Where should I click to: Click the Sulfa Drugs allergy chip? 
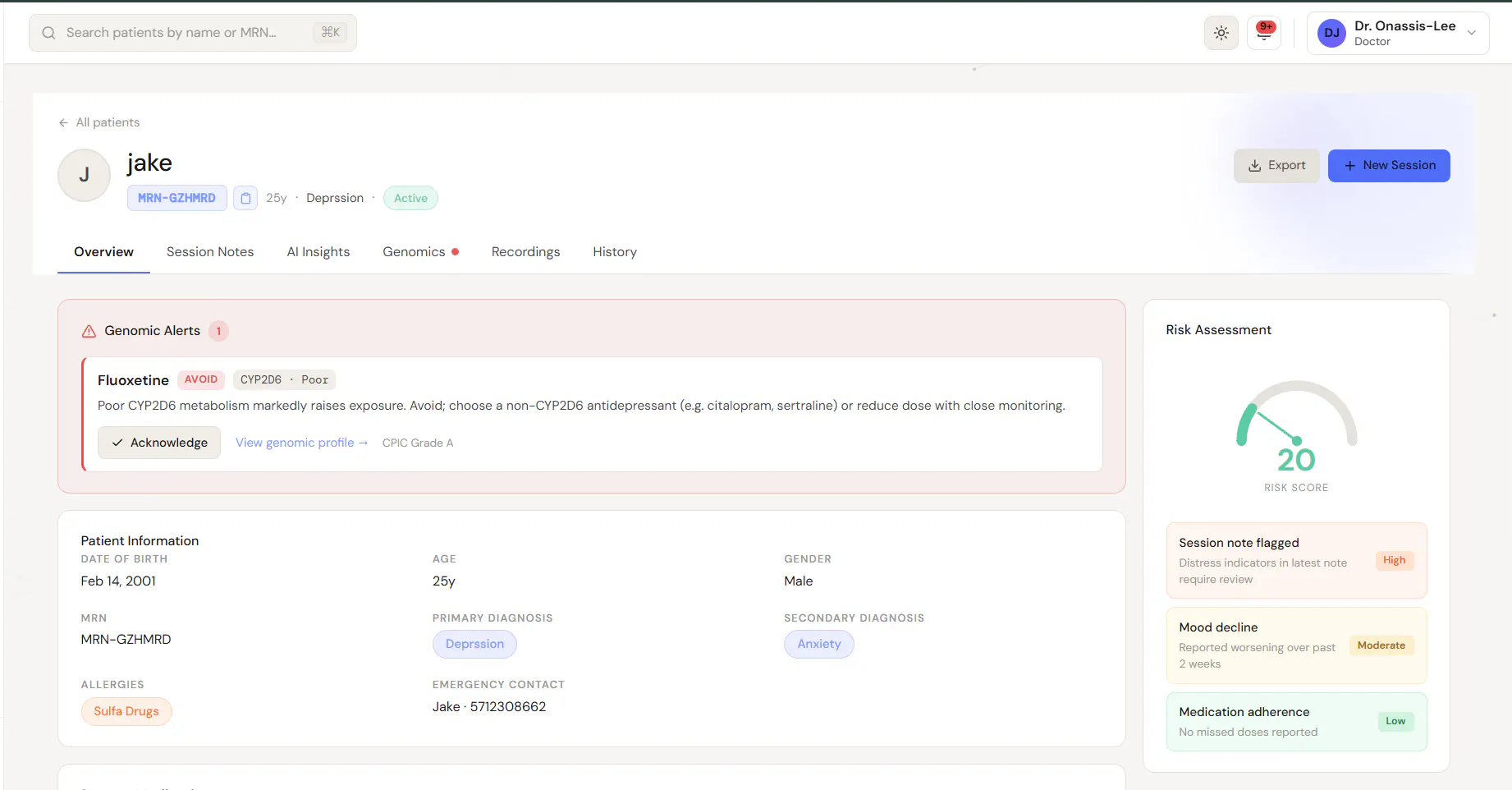coord(126,711)
